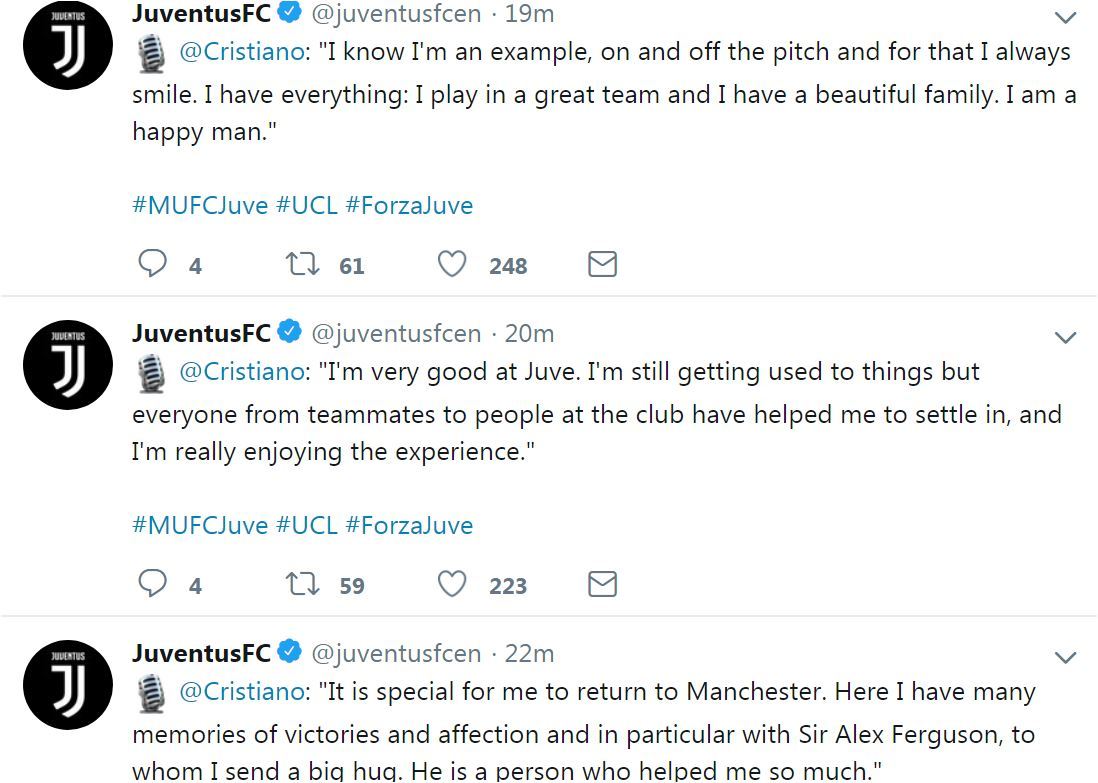Open the #MUFCJuve hashtag from the top tweet

click(x=200, y=204)
